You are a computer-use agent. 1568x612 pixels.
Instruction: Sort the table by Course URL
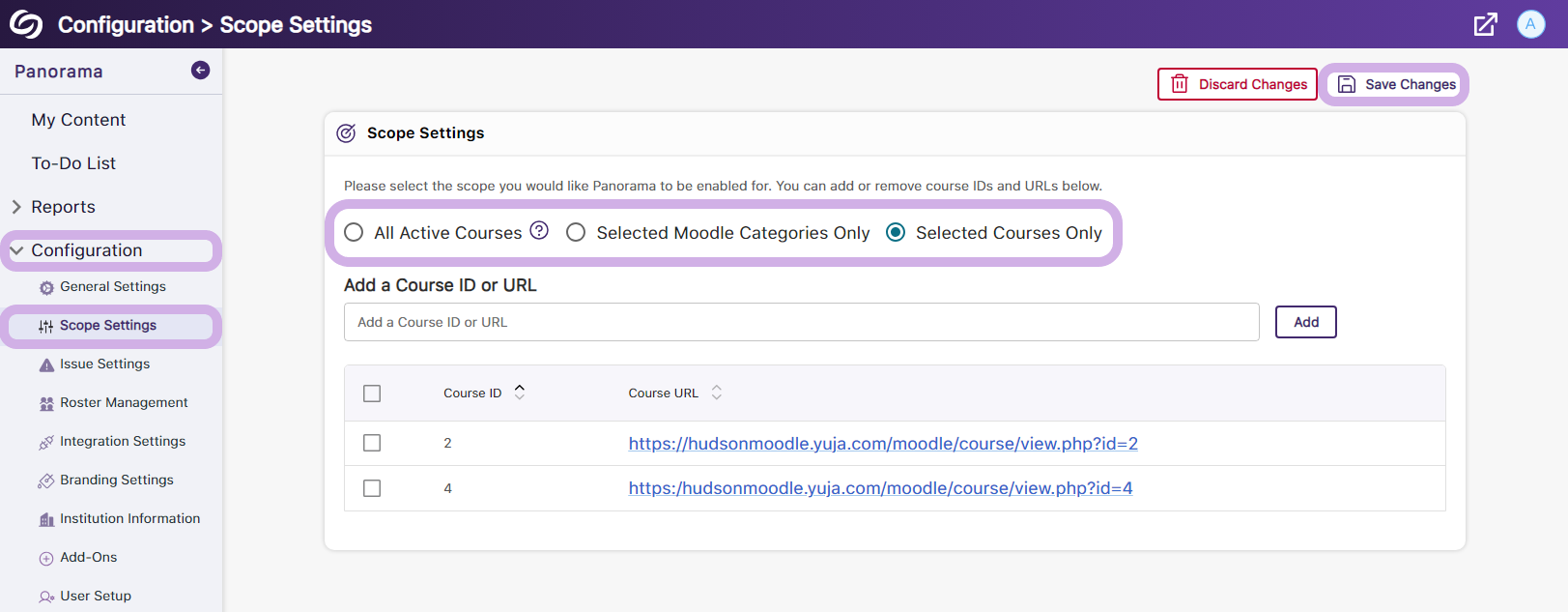coord(716,393)
